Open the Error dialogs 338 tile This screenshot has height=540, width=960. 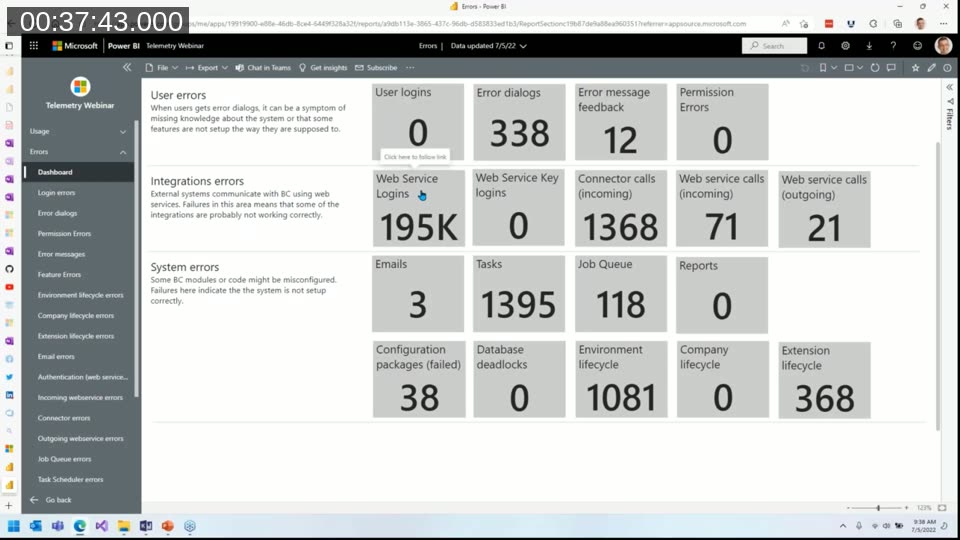519,122
